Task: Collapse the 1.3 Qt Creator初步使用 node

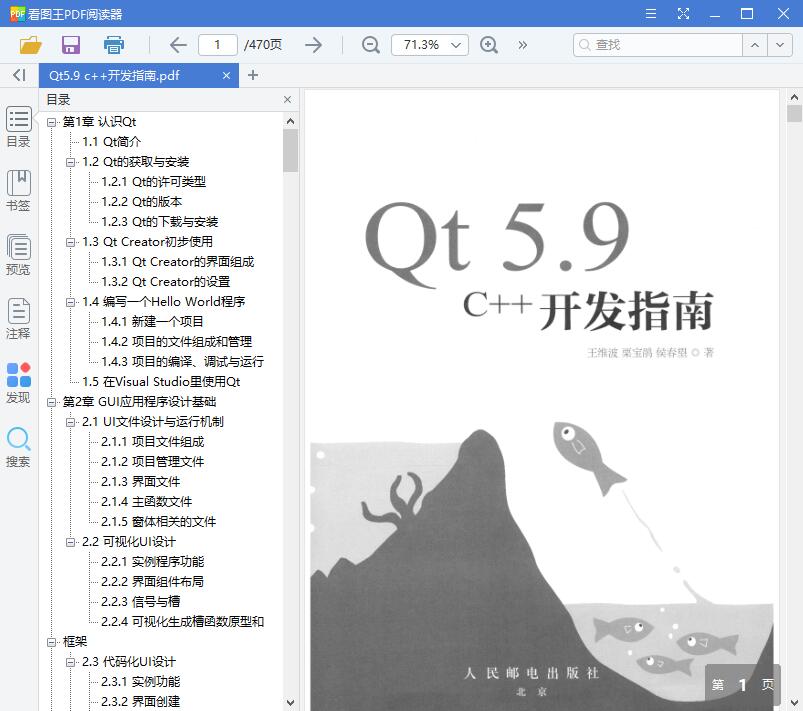Action: coord(70,242)
